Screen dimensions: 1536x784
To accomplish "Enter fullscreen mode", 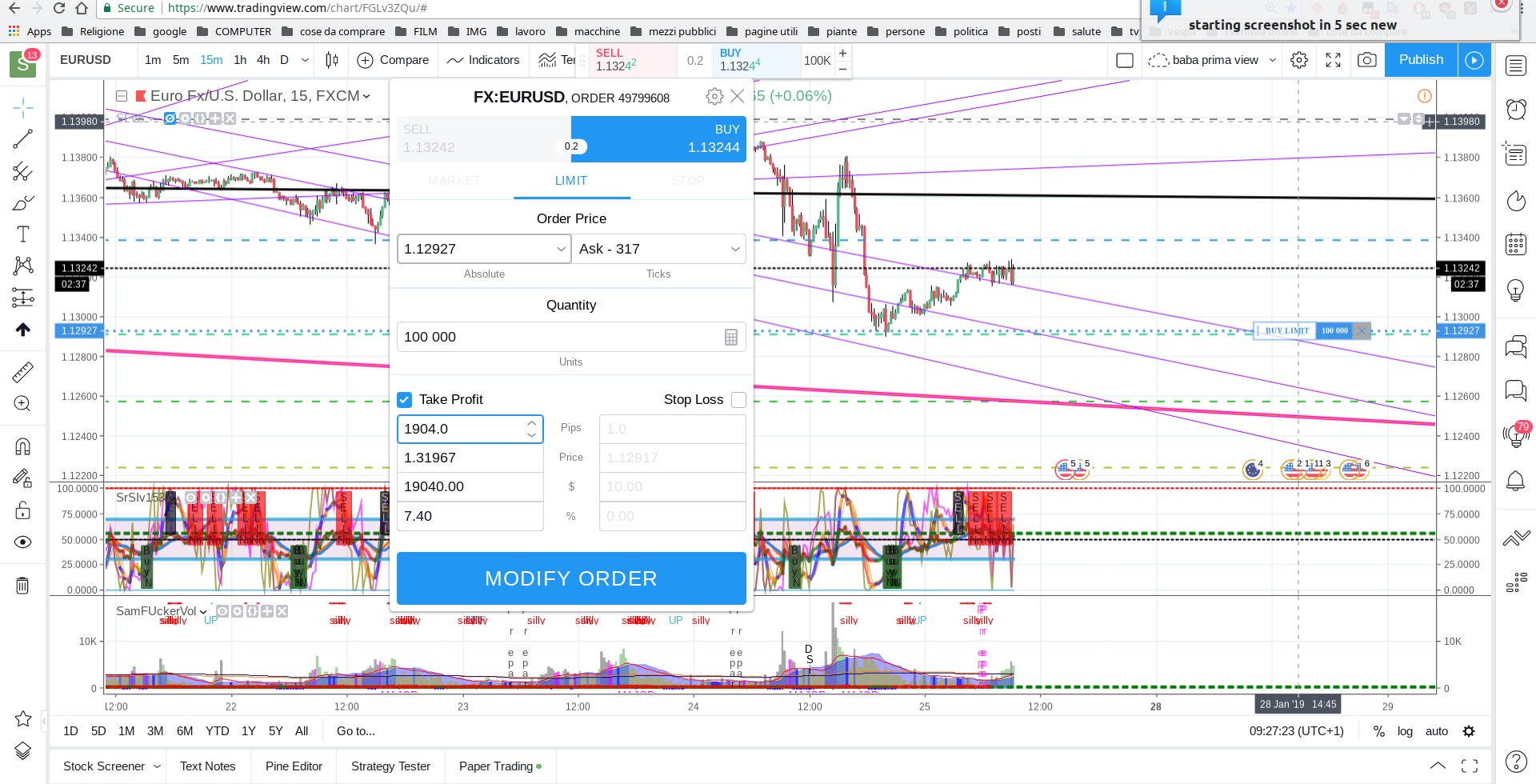I will pos(1333,60).
